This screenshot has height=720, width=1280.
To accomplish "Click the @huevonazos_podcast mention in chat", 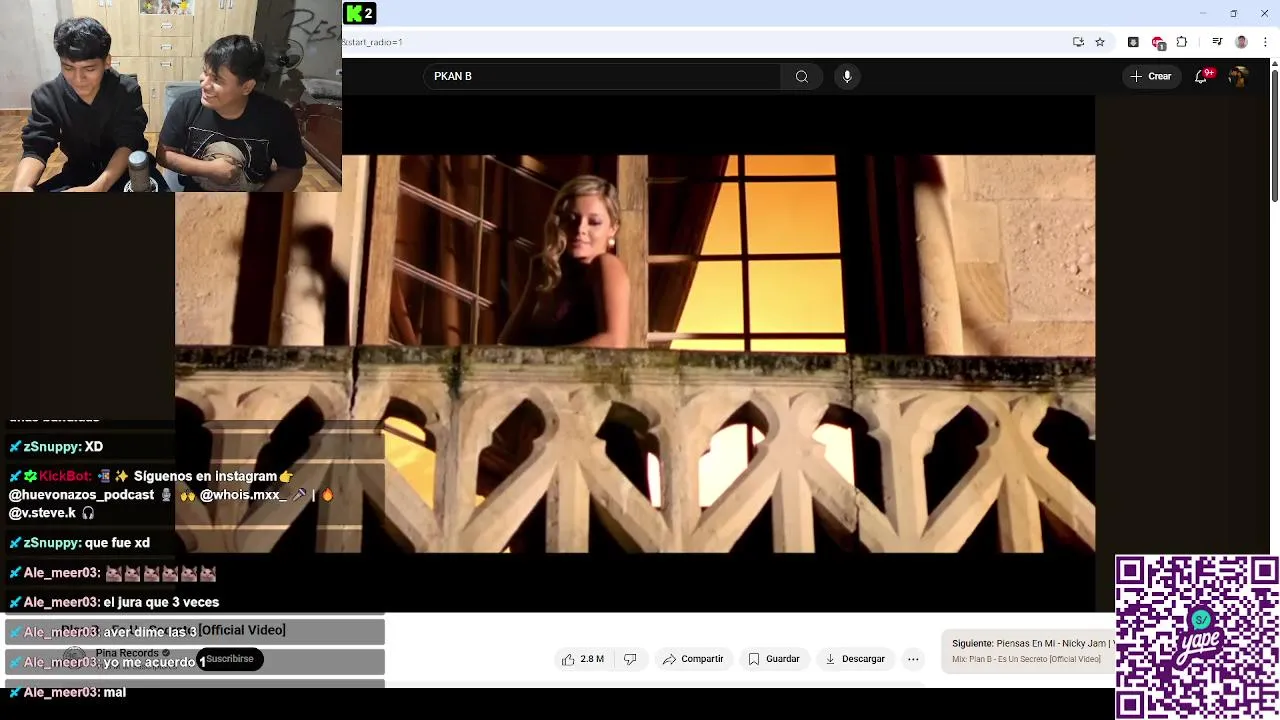I will (x=82, y=495).
